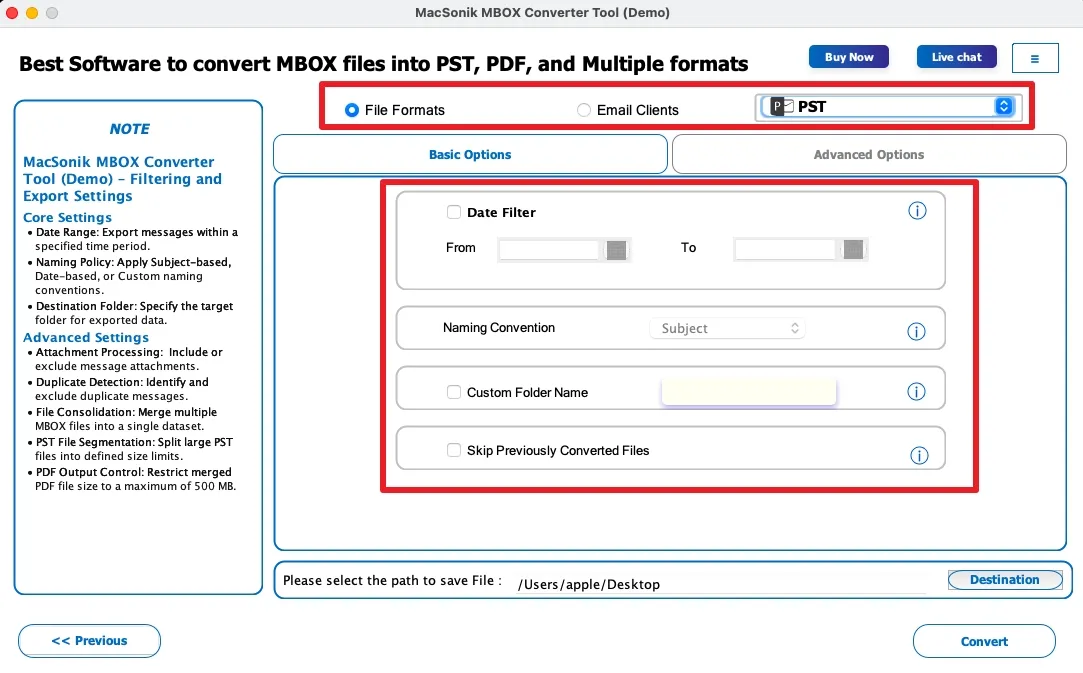1083x673 pixels.
Task: Click the Naming Convention info icon
Action: pyautogui.click(x=916, y=332)
